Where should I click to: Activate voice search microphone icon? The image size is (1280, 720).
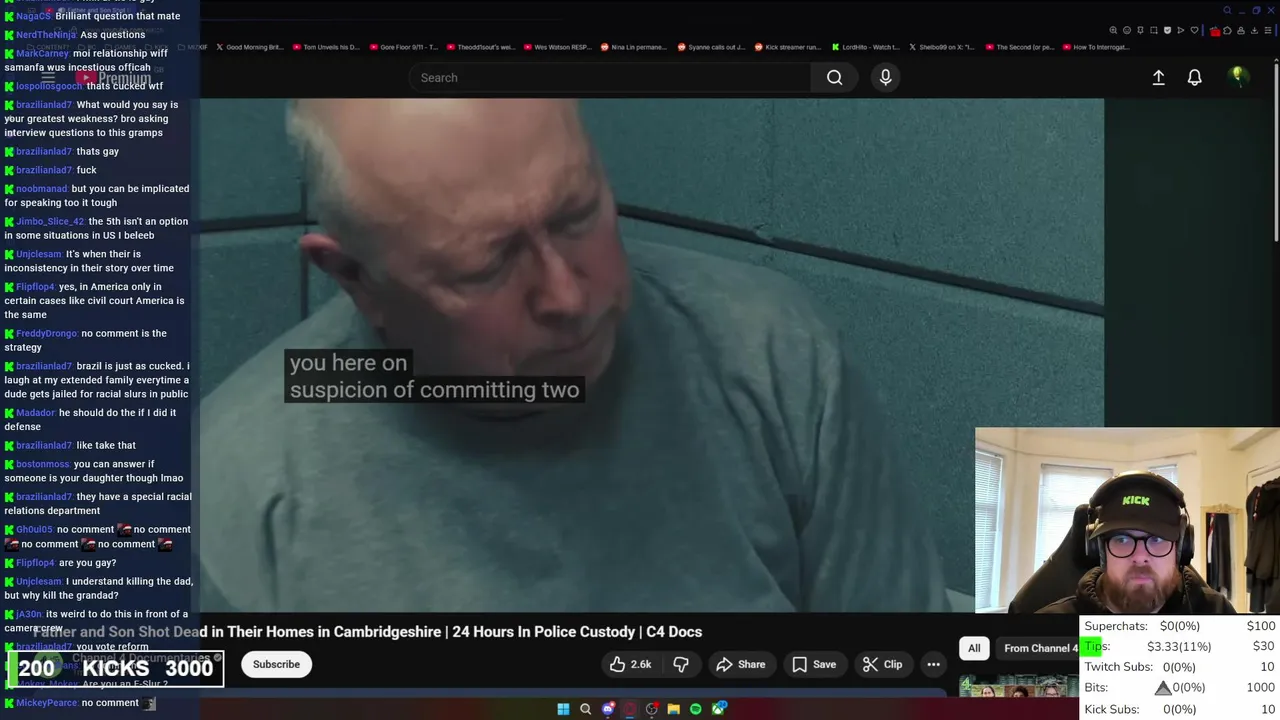(885, 77)
